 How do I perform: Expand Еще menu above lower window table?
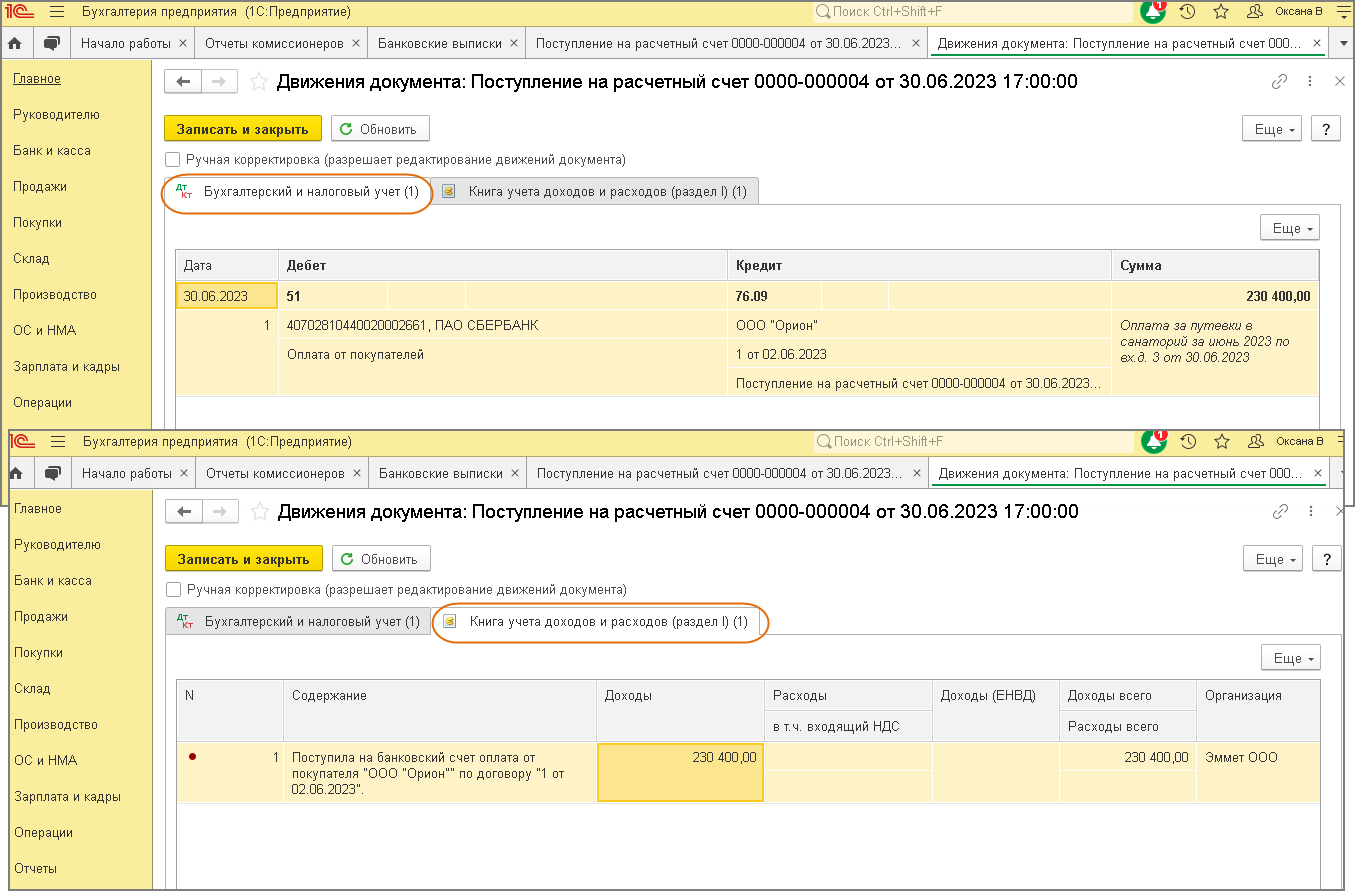click(1291, 658)
